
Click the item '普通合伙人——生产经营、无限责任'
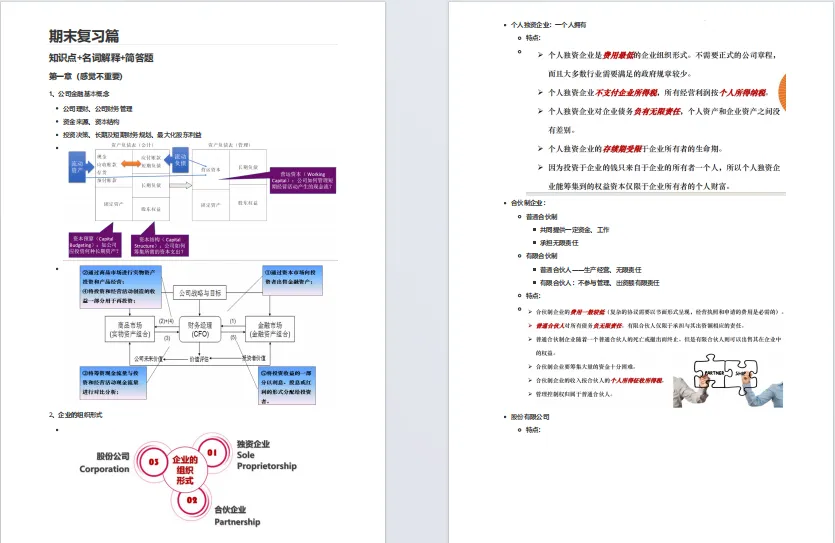point(591,270)
